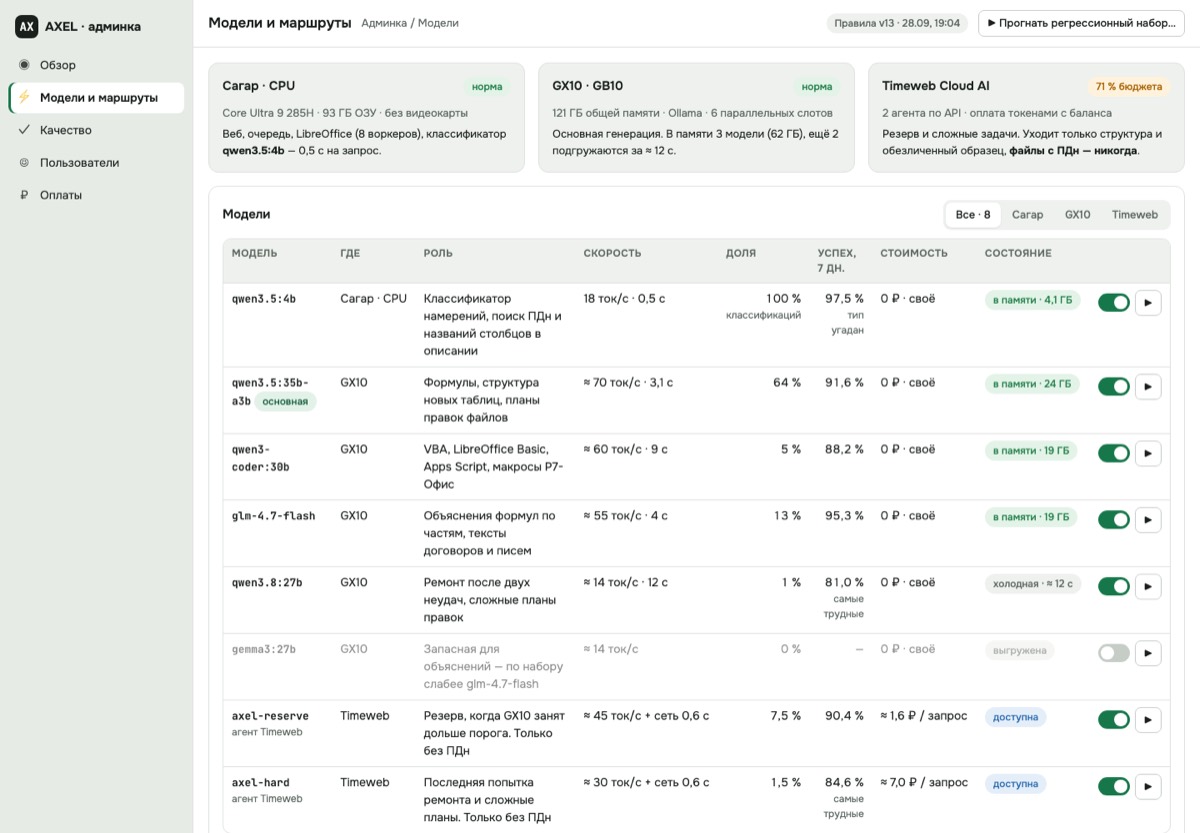Go to Качество section
This screenshot has width=1200, height=833.
tap(96, 130)
